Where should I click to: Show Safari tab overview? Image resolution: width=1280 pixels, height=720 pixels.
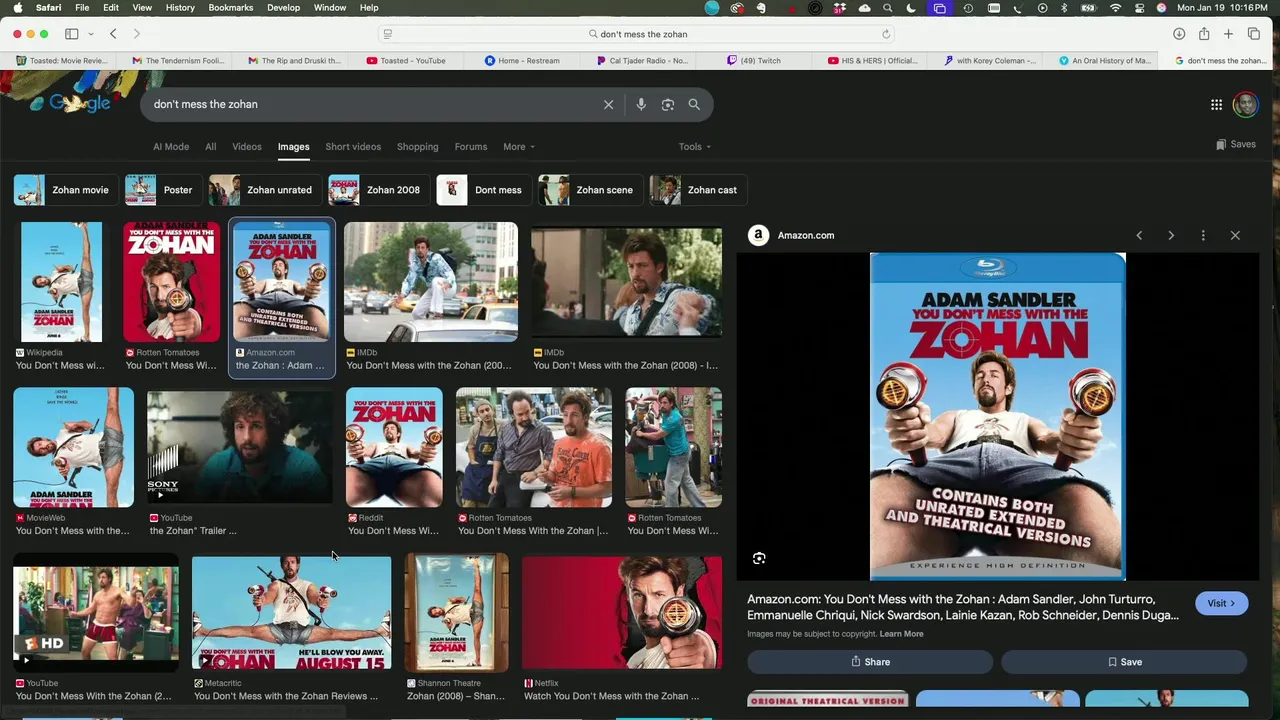(x=1254, y=34)
